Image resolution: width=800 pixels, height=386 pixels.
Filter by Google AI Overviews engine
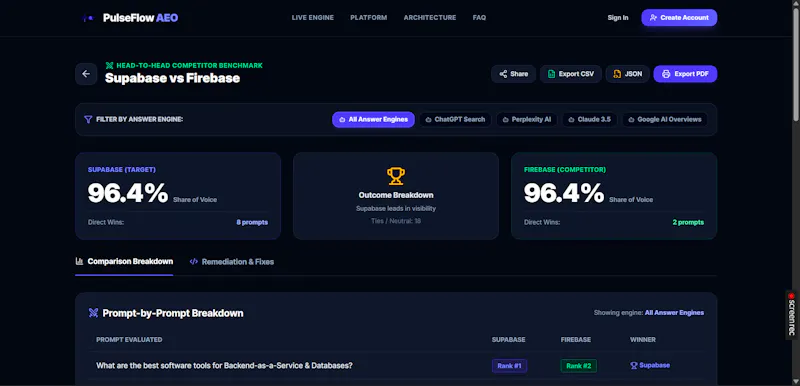pyautogui.click(x=665, y=119)
